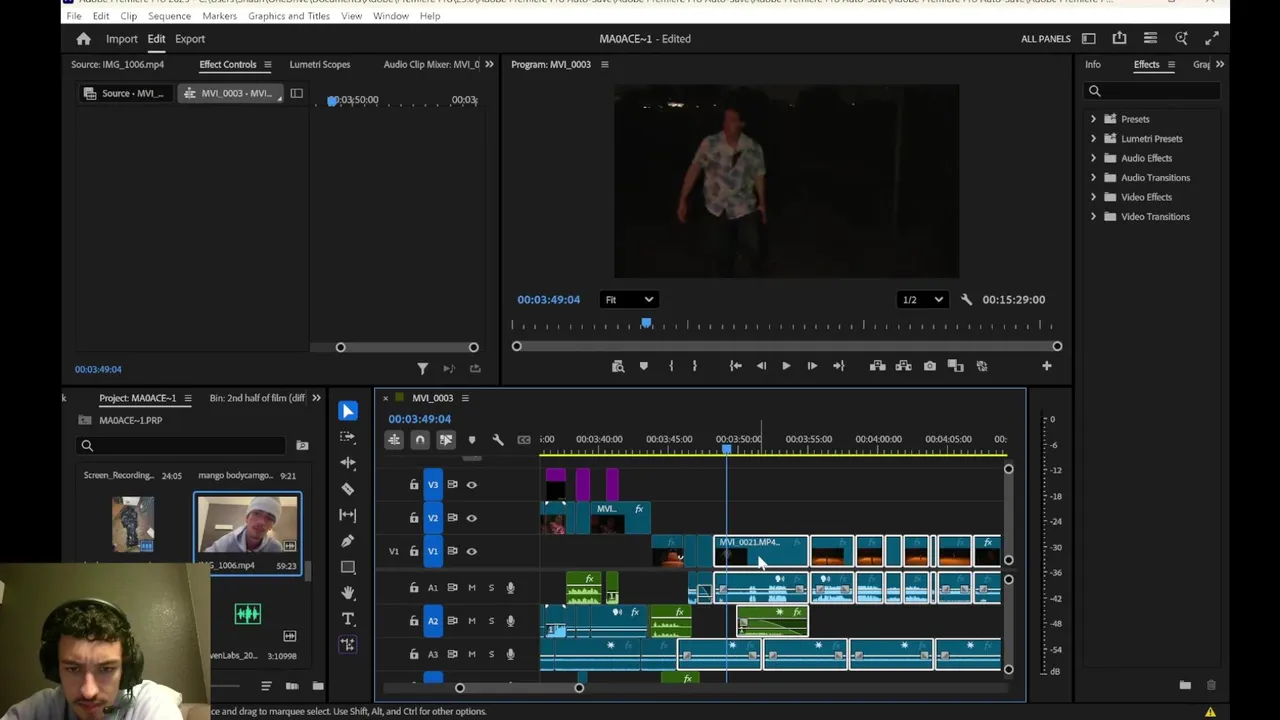Select the Ripple Edit tool
1280x720 pixels.
[347, 463]
